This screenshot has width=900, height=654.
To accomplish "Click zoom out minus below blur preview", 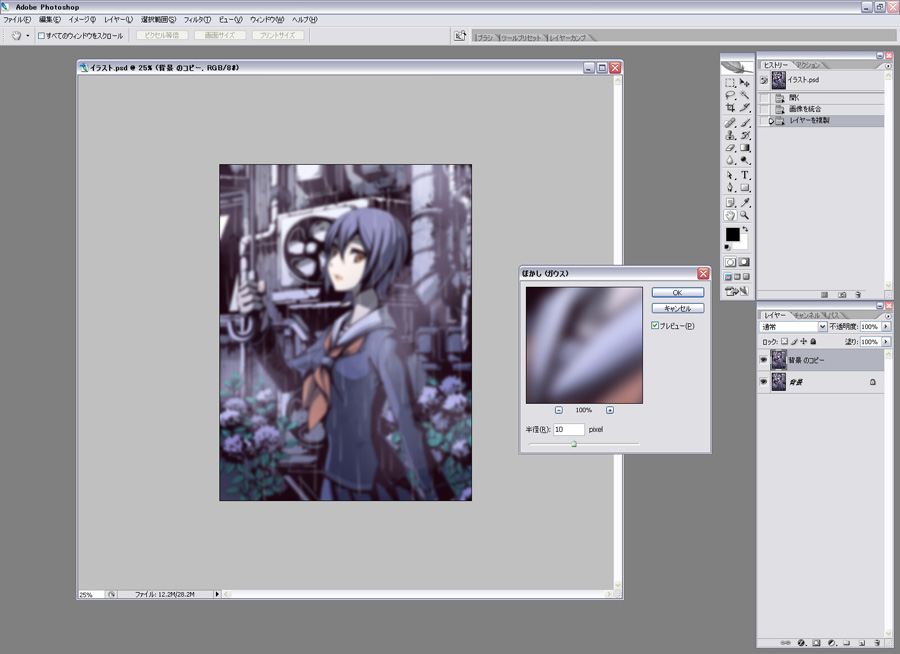I will [x=558, y=410].
